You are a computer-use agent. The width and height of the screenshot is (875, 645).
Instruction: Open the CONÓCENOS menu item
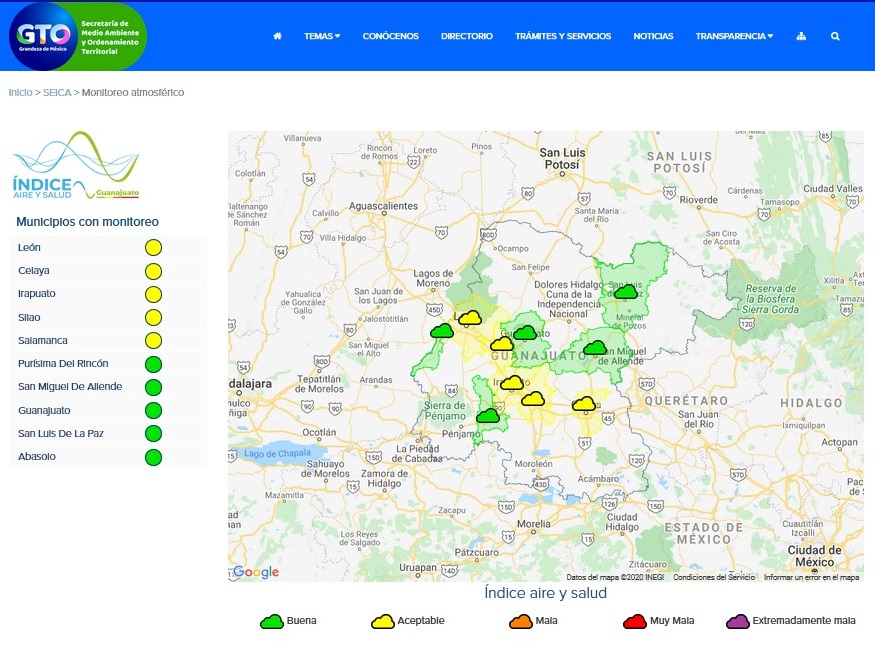[391, 36]
